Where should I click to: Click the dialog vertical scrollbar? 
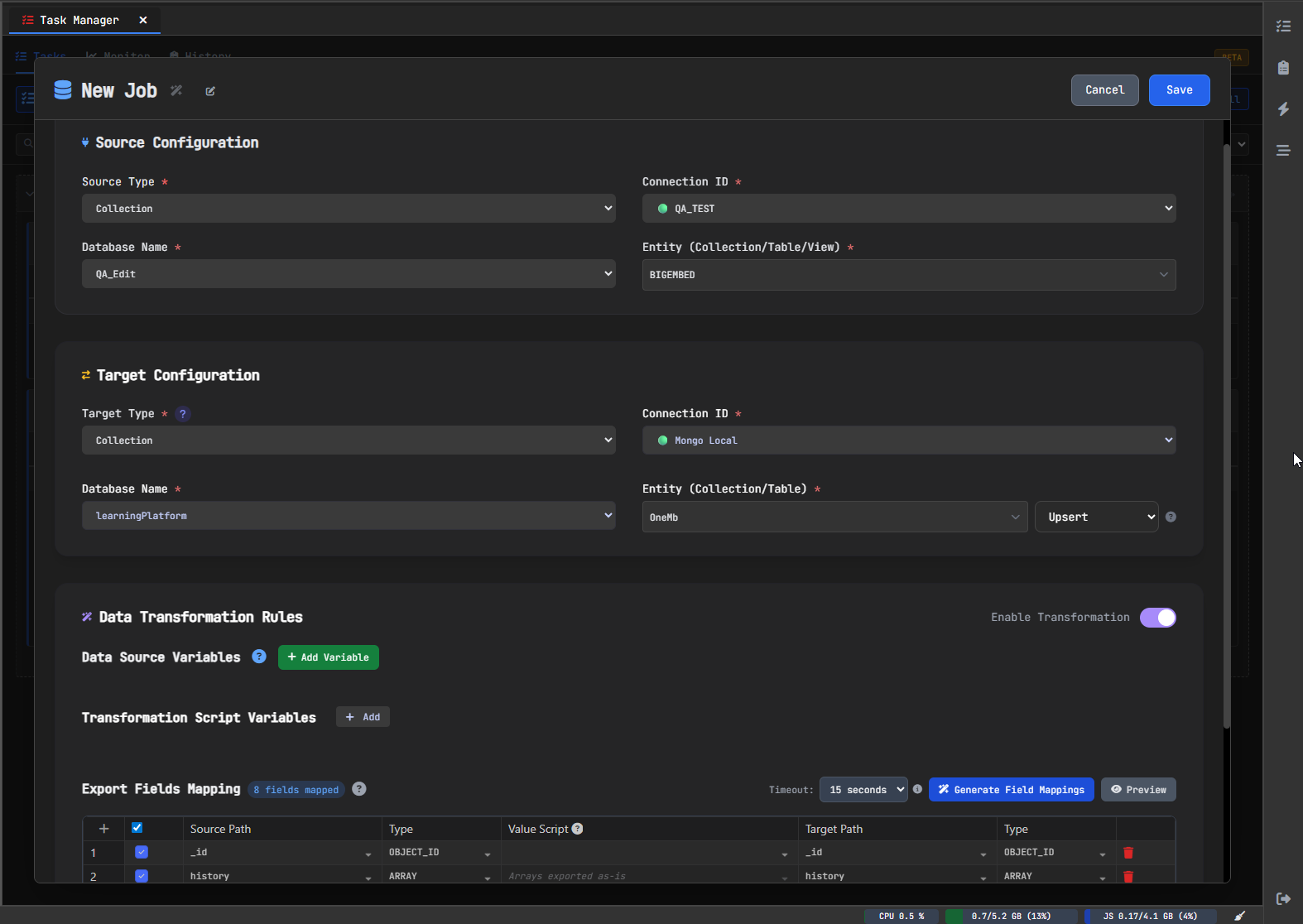[x=1226, y=436]
